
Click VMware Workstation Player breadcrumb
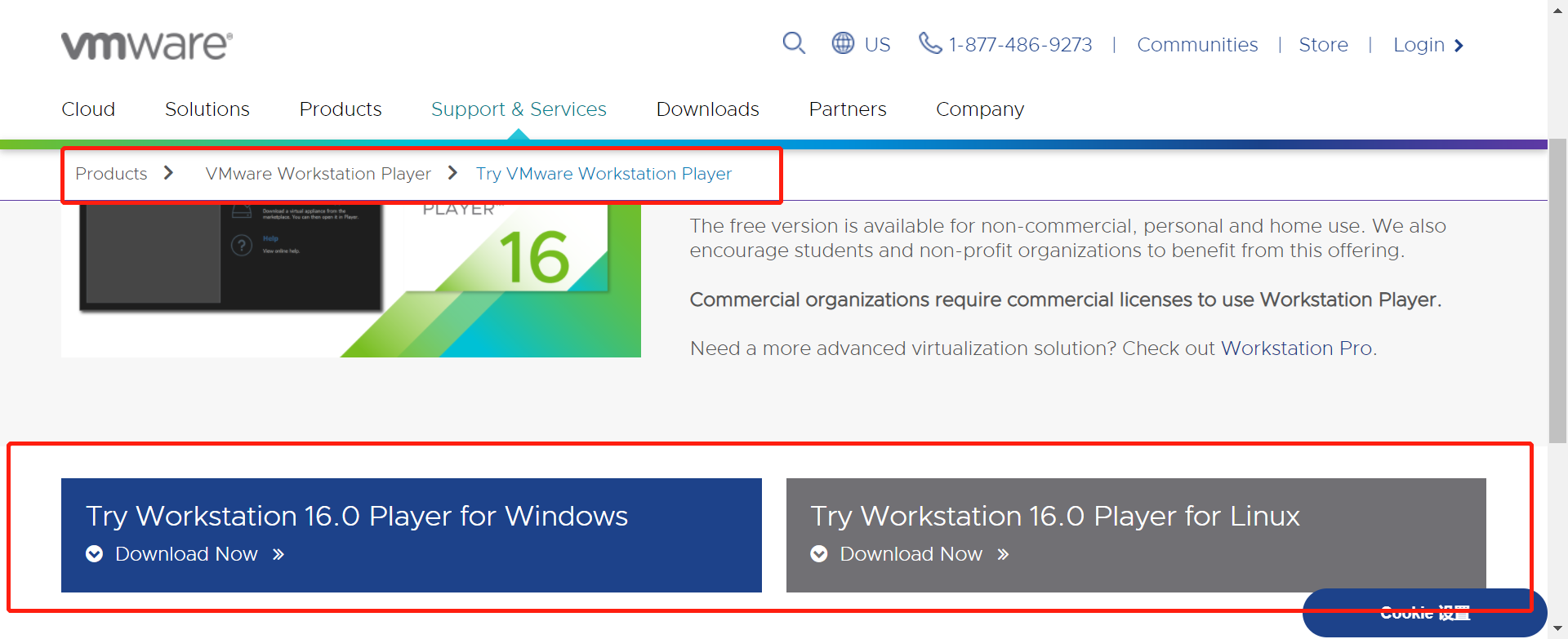coord(318,174)
